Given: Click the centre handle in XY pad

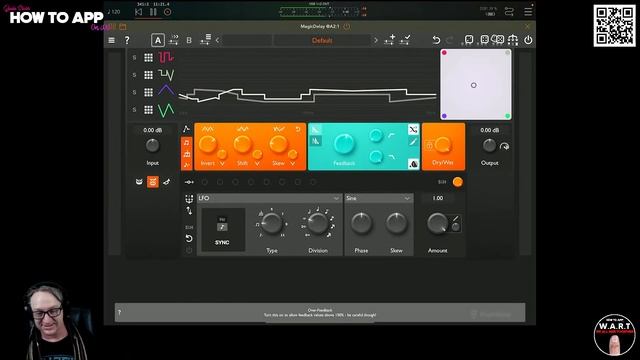Looking at the screenshot, I should coord(473,85).
